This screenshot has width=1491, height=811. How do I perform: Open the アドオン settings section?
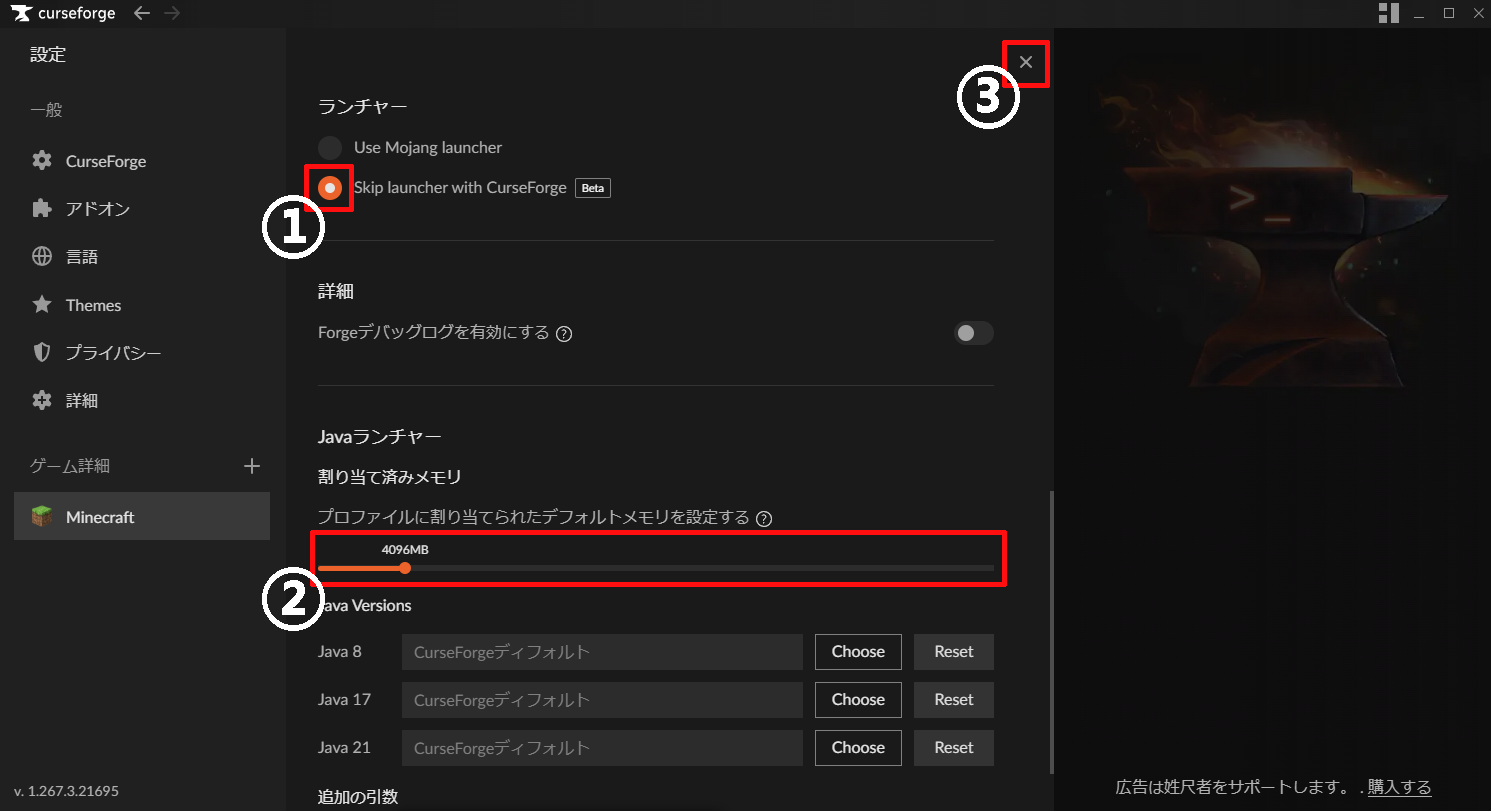pos(142,209)
